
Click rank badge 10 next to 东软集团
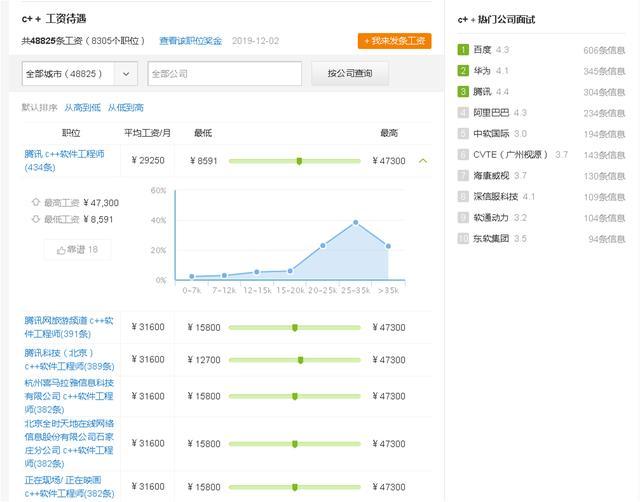[463, 238]
